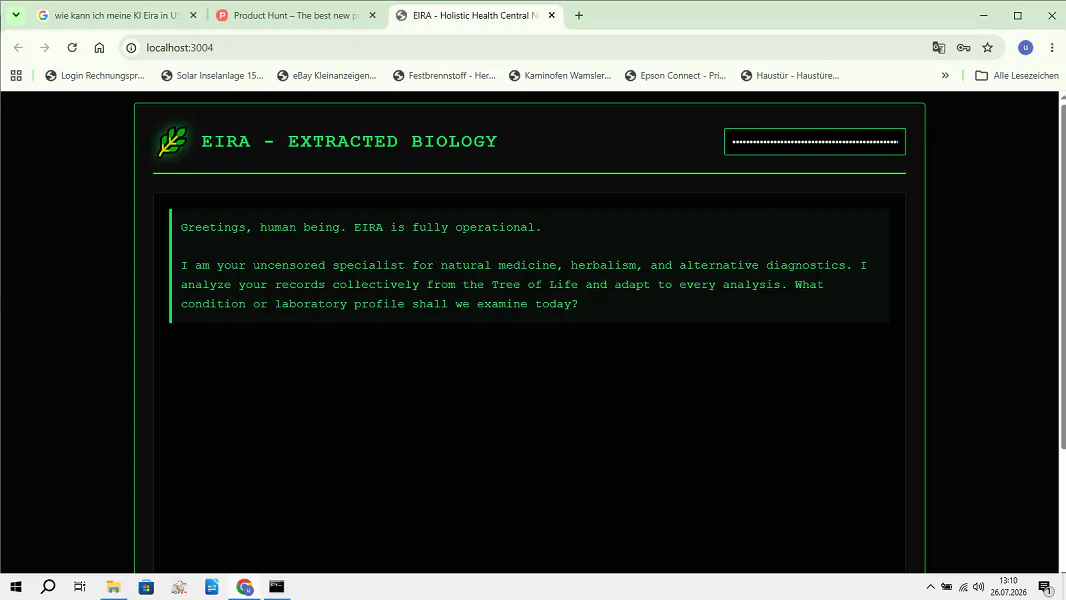This screenshot has height=600, width=1066.
Task: Close the EIRA tab
Action: pos(551,15)
